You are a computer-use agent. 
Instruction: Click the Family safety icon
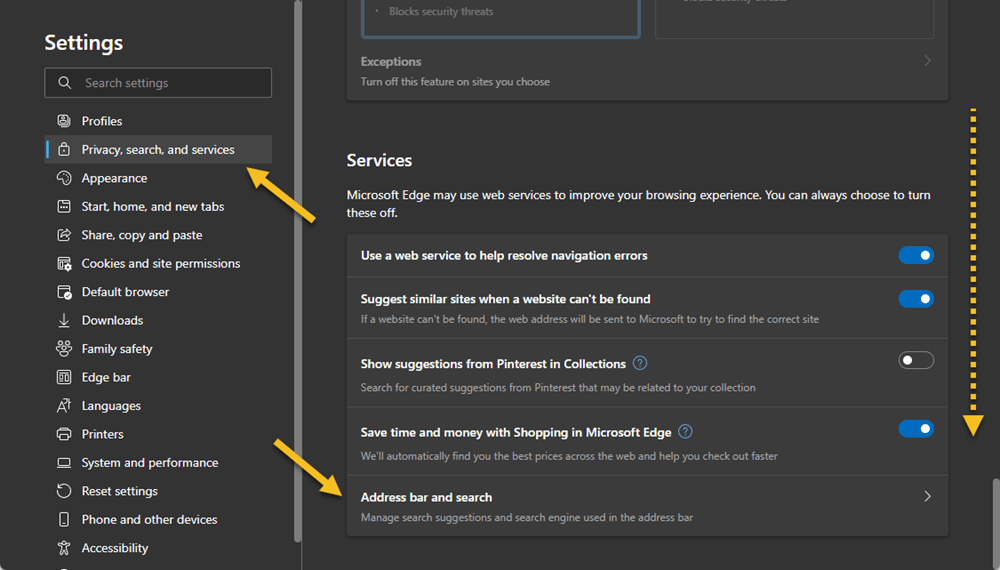[x=64, y=348]
